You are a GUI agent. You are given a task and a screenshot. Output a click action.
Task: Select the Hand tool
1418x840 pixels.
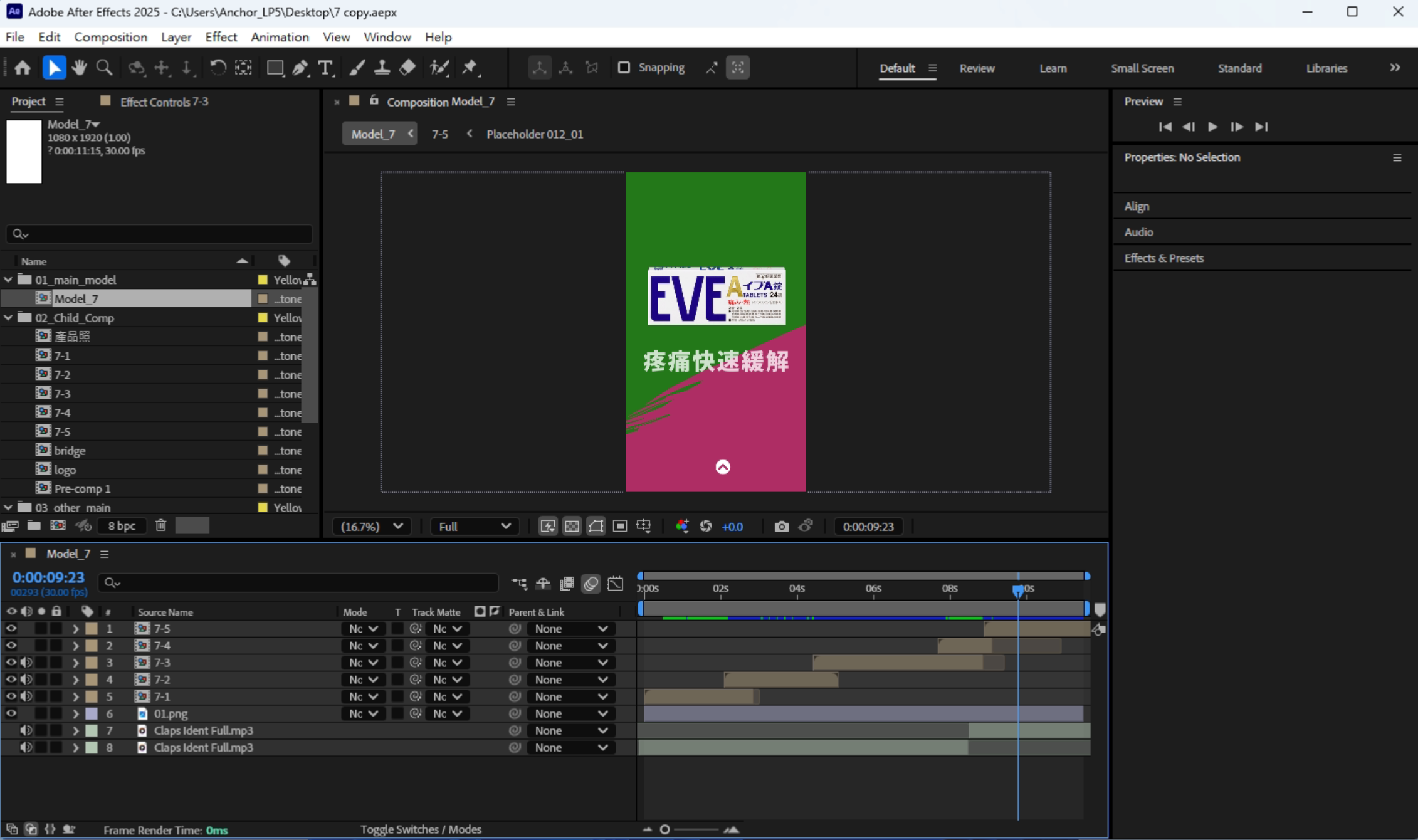click(x=79, y=68)
